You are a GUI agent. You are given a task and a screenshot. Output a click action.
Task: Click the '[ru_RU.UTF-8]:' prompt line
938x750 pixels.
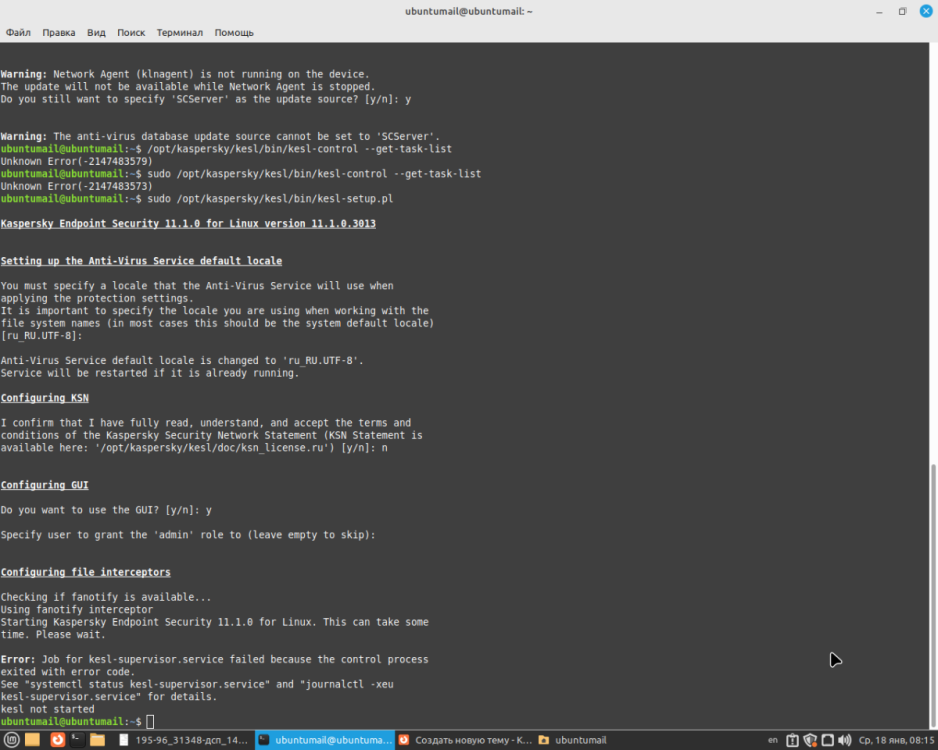(42, 336)
